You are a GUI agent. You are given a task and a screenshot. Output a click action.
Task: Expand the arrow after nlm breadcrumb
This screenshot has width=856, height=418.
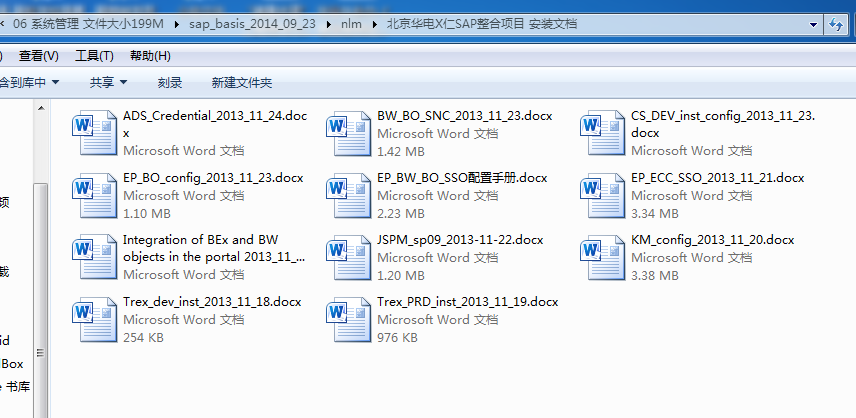374,24
